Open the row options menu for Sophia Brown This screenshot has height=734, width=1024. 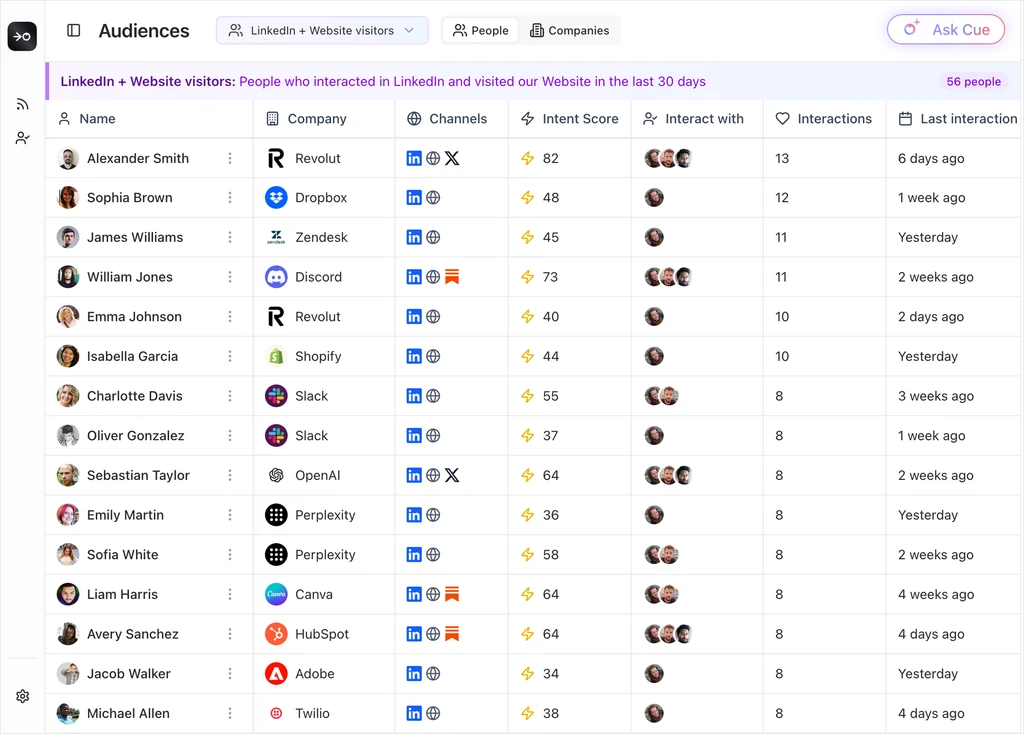click(230, 197)
